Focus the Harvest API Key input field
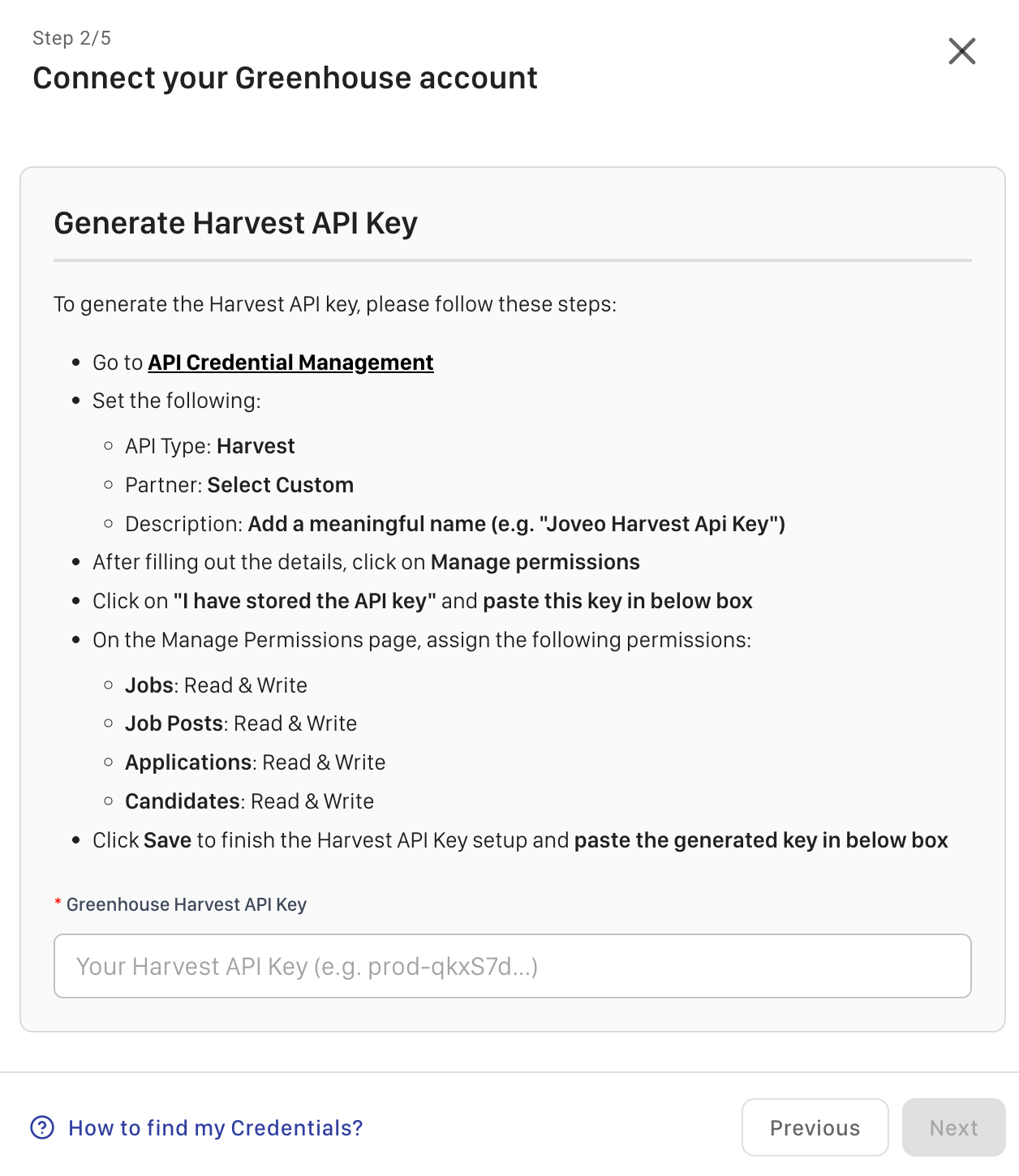 tap(512, 966)
